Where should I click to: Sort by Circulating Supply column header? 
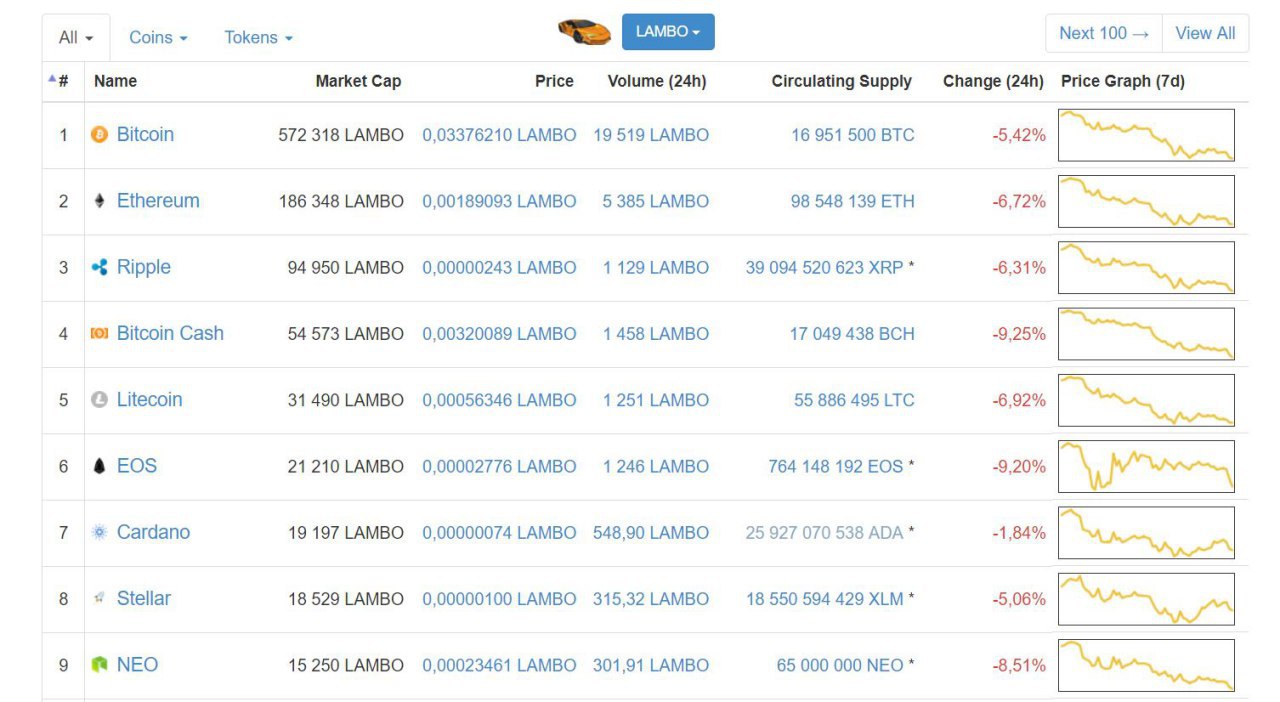841,81
